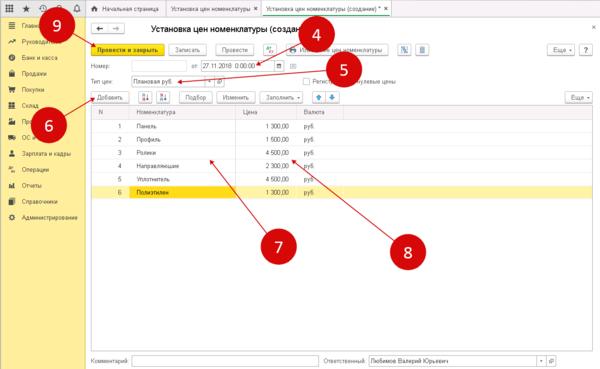Move row up with blue arrow
600x369 pixels.
318,98
